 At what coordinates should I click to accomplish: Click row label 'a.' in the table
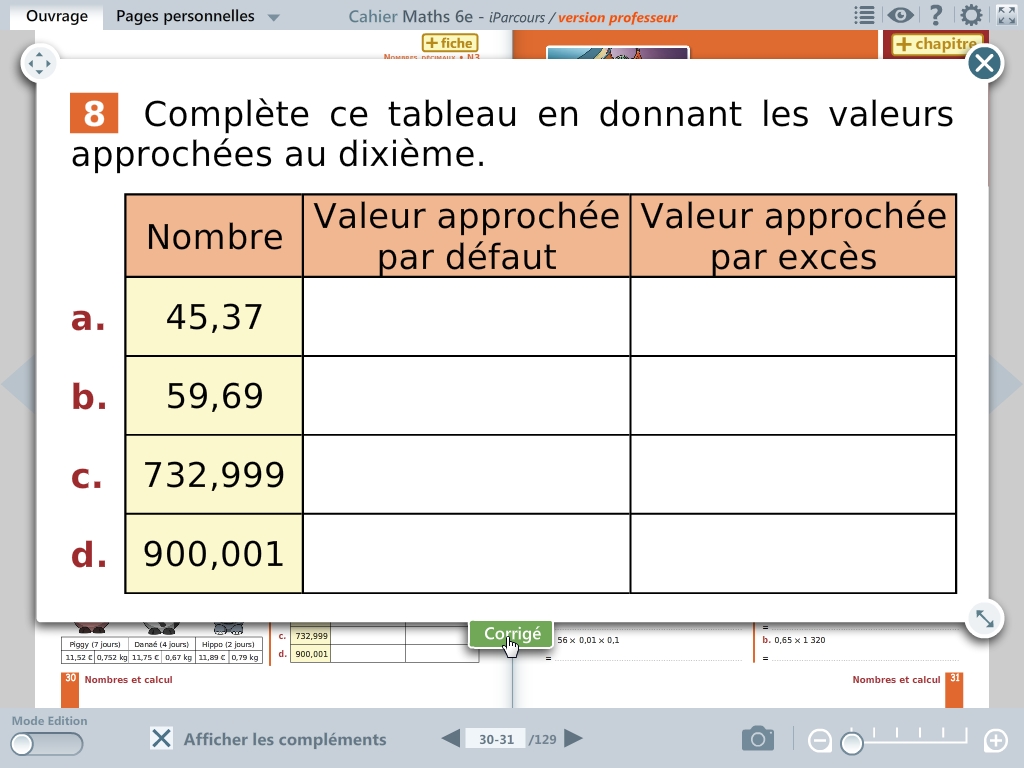coord(88,318)
